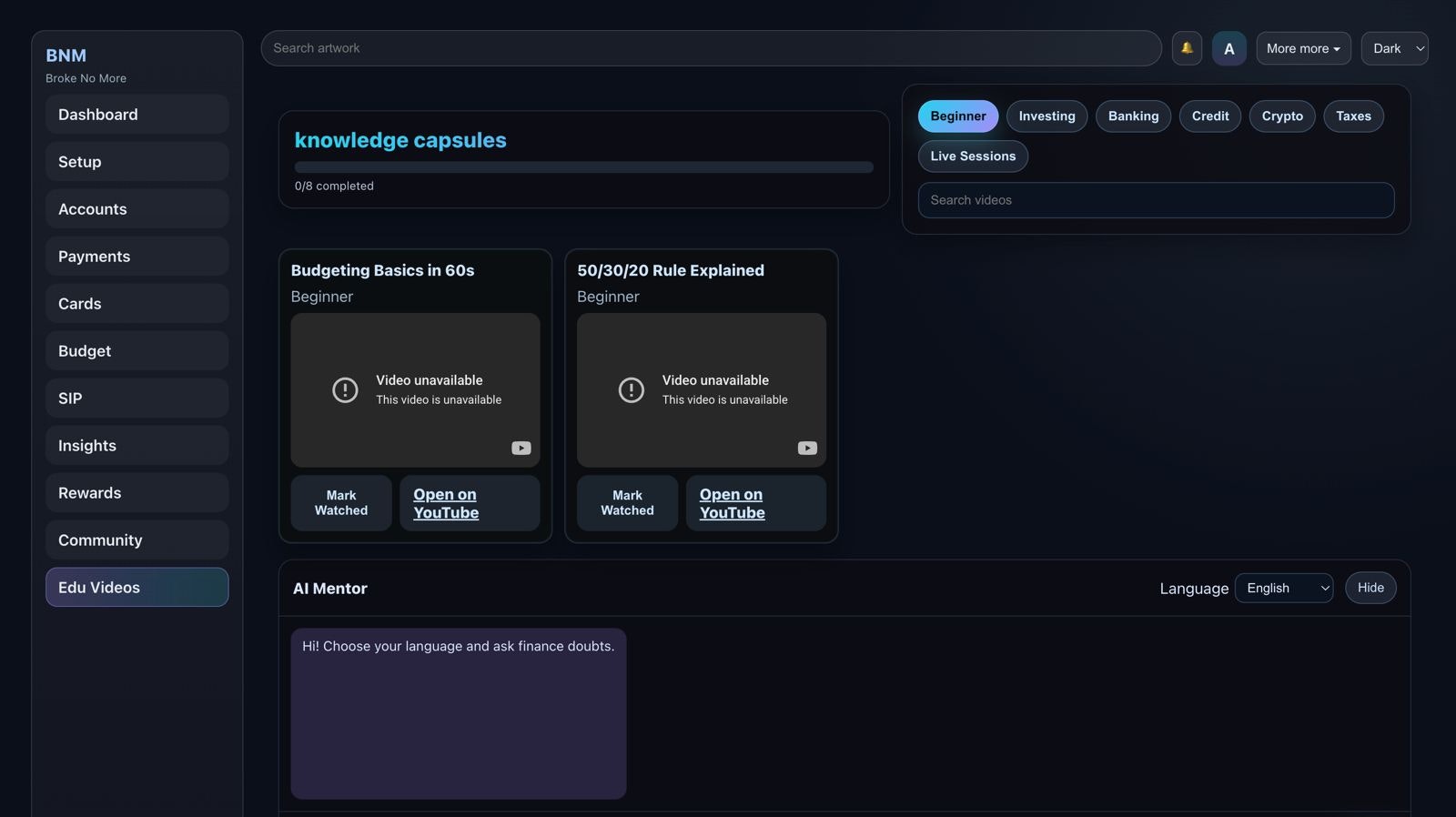Open the English language dropdown

pos(1284,588)
